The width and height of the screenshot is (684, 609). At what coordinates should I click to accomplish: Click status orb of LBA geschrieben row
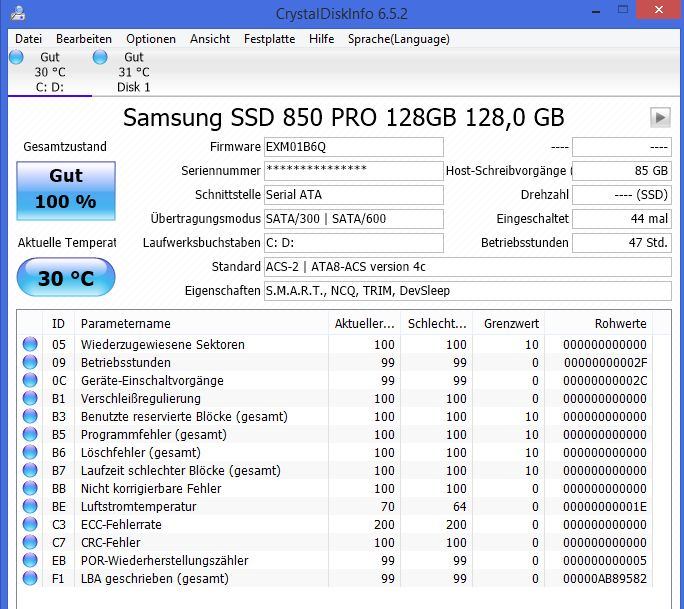[30, 578]
